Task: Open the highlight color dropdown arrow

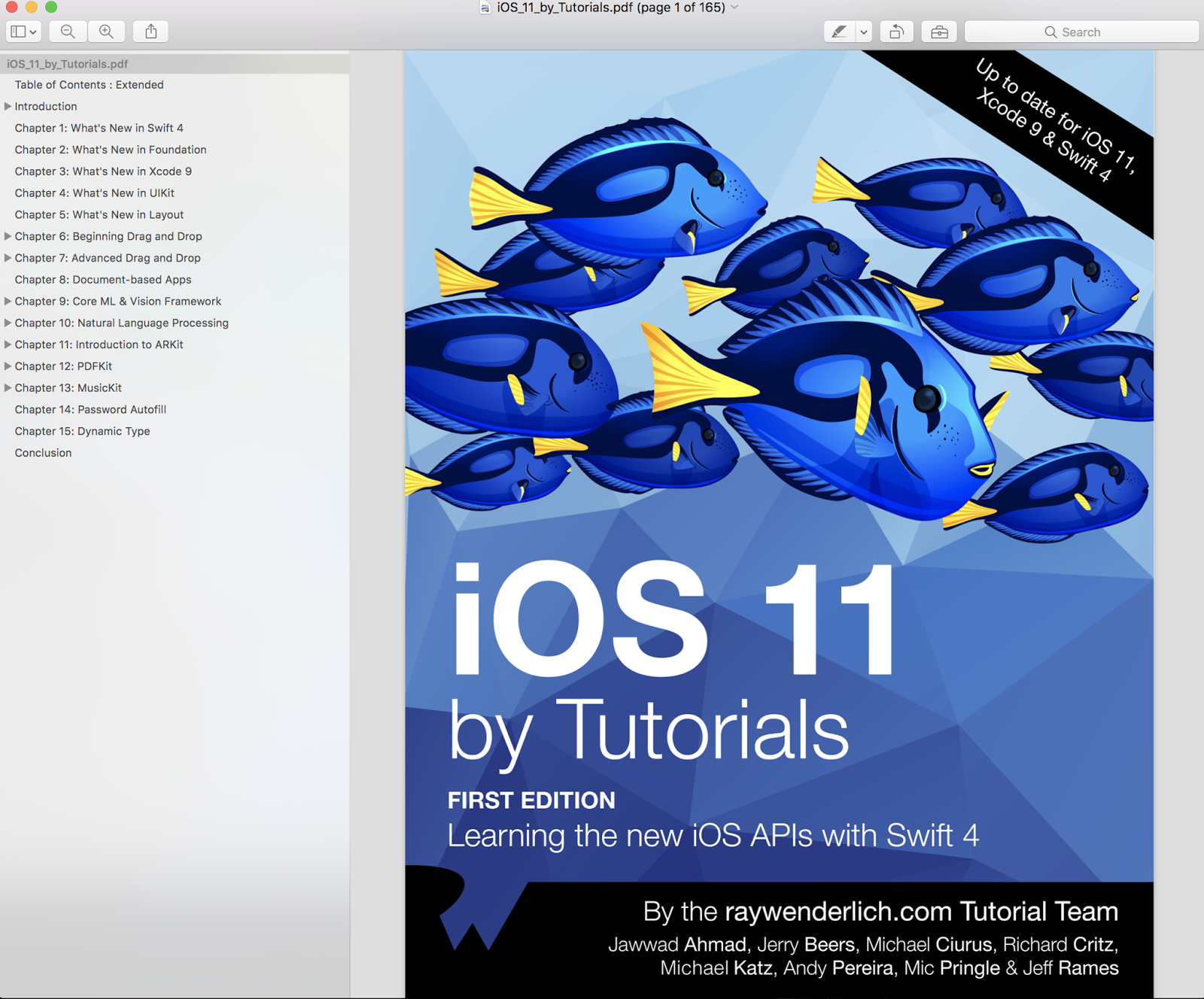Action: 864,32
